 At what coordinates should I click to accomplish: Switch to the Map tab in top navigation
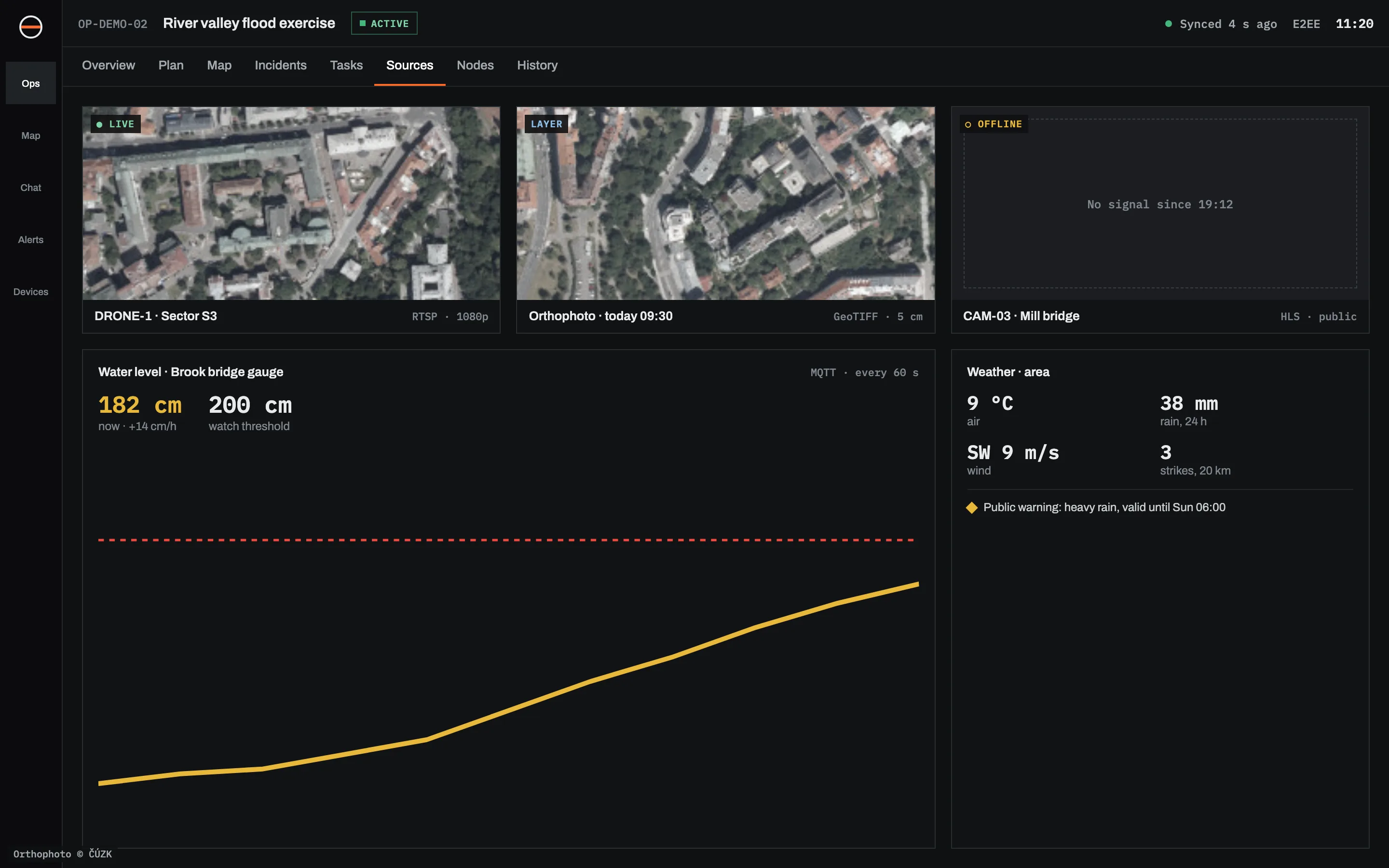coord(219,66)
